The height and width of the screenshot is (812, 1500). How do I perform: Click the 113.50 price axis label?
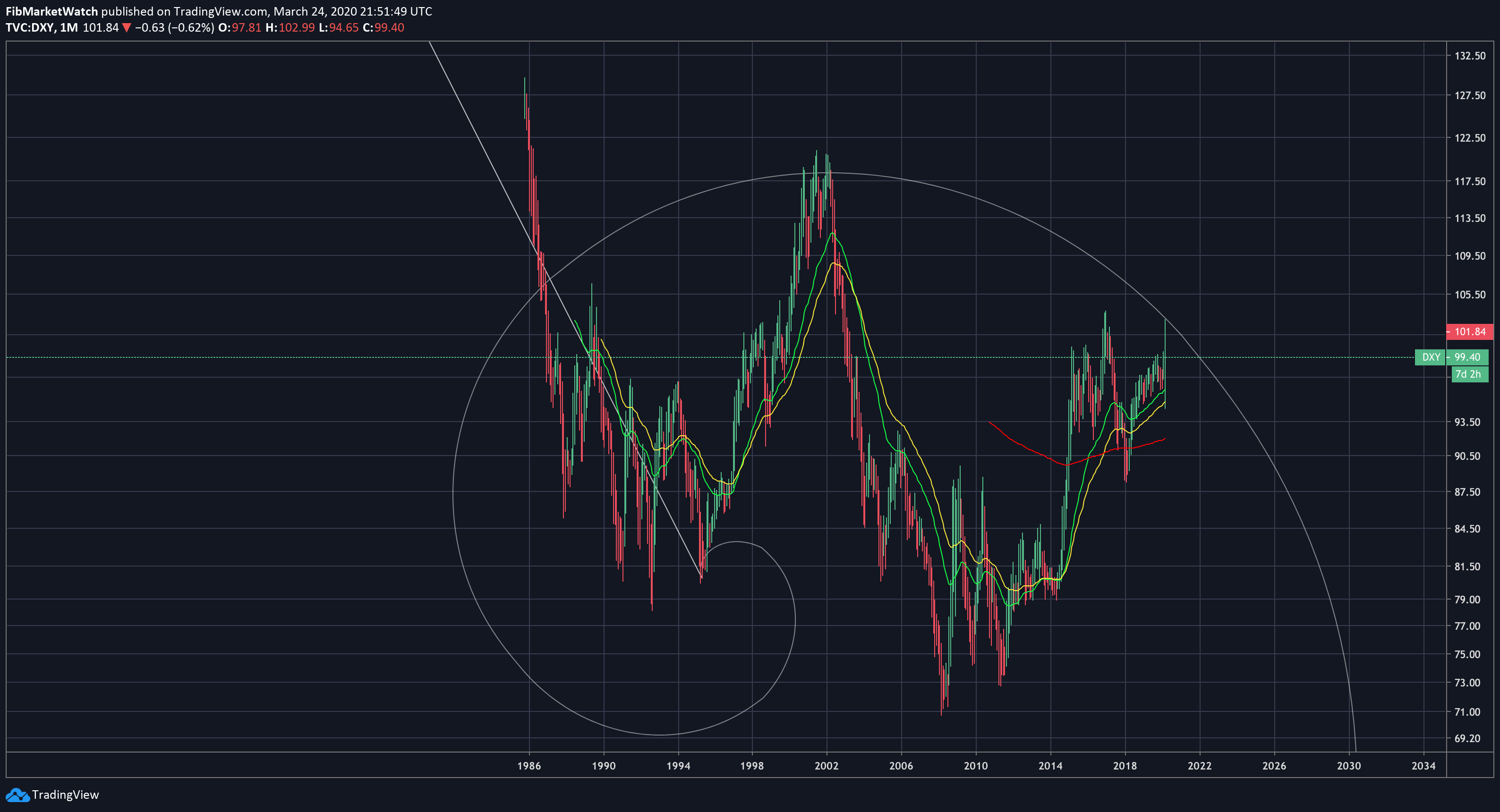1470,218
